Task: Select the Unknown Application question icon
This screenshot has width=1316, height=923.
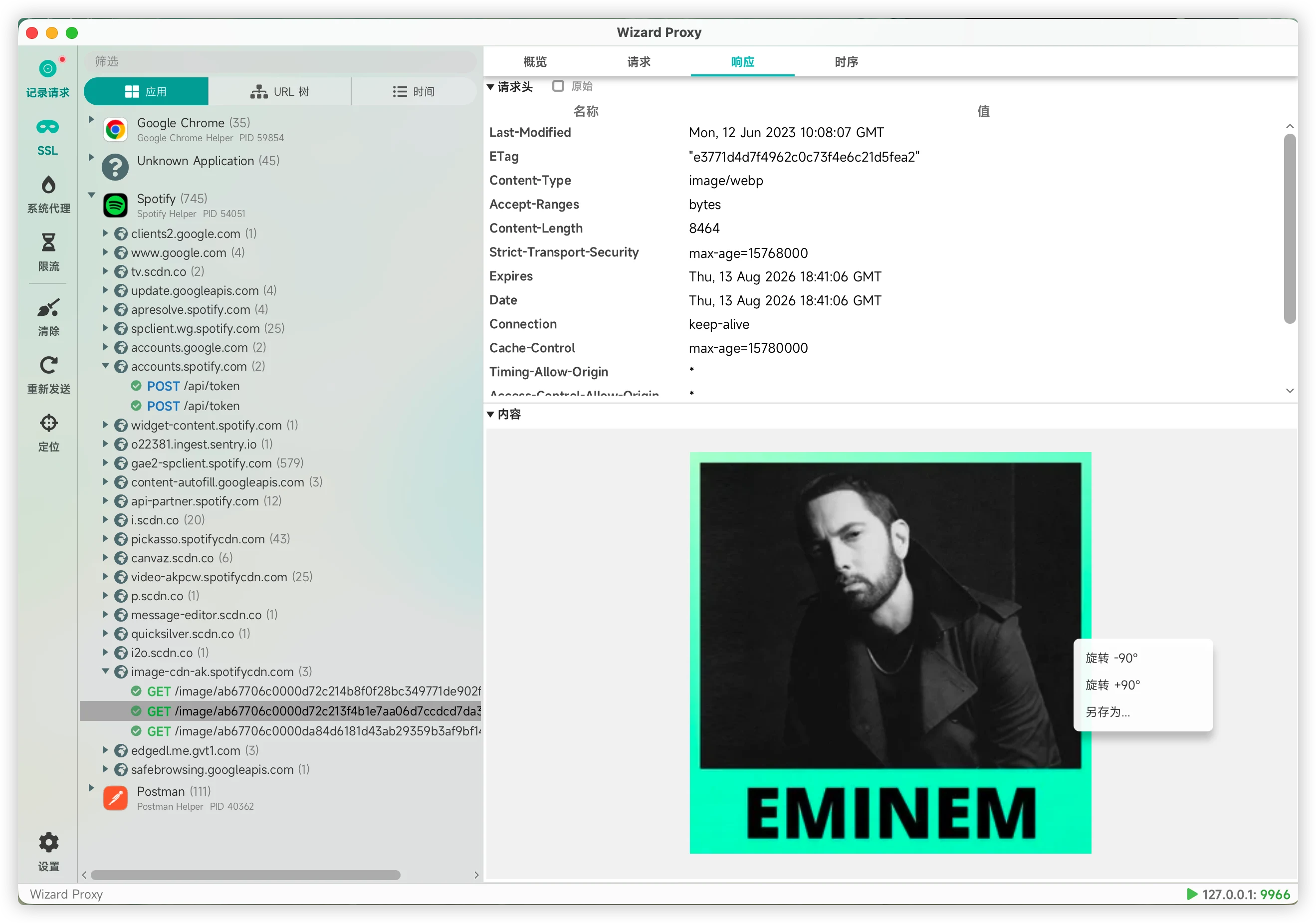Action: coord(115,168)
